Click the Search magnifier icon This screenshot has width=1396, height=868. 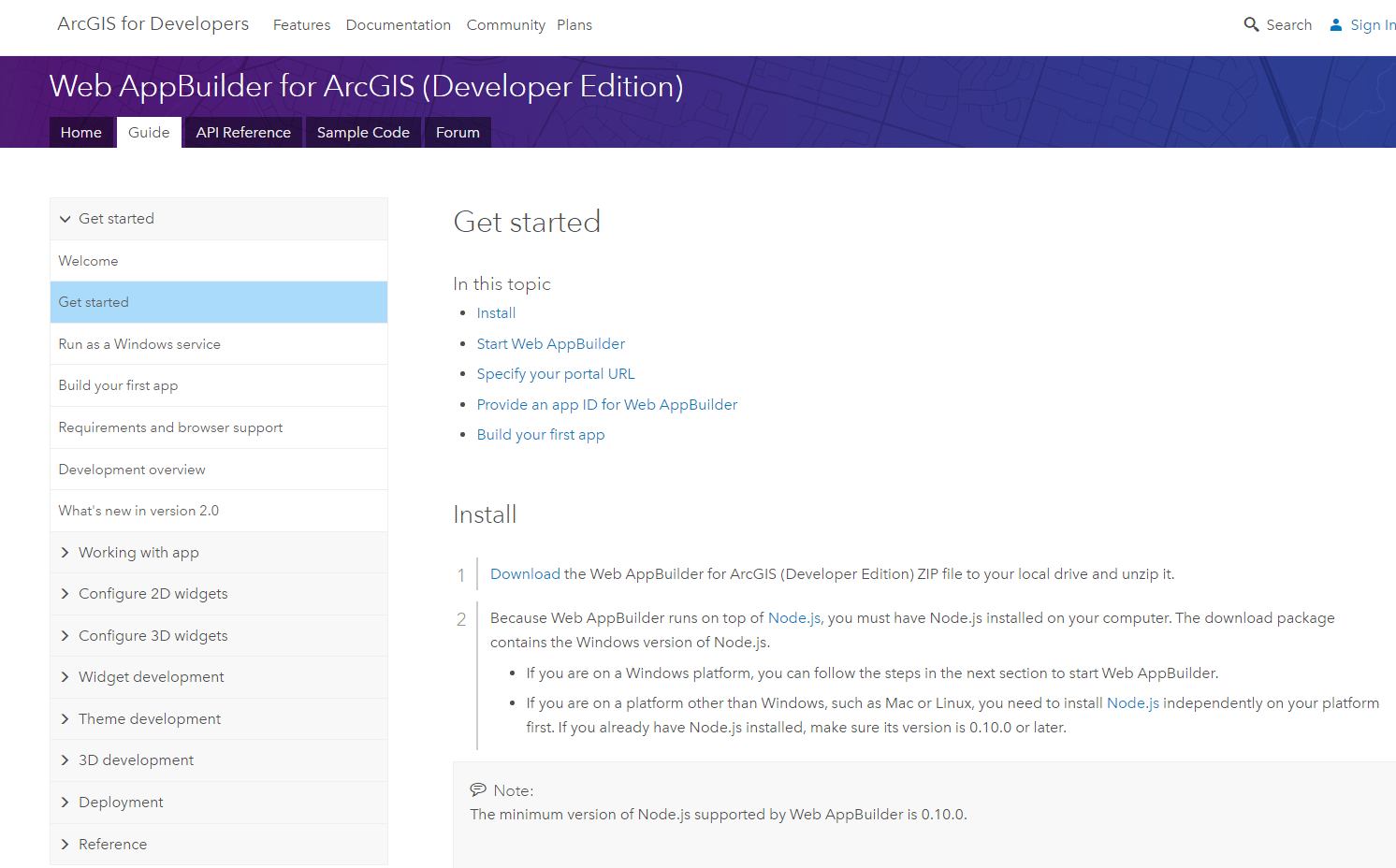click(x=1251, y=24)
